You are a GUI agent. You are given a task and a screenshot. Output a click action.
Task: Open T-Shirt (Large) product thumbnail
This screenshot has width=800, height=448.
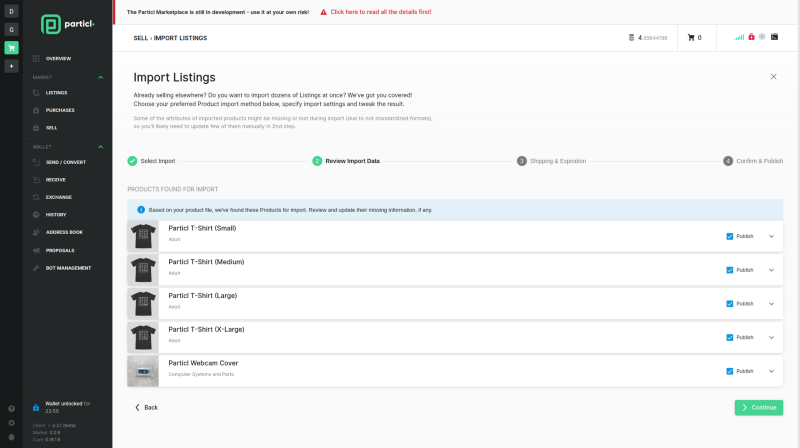tap(143, 304)
